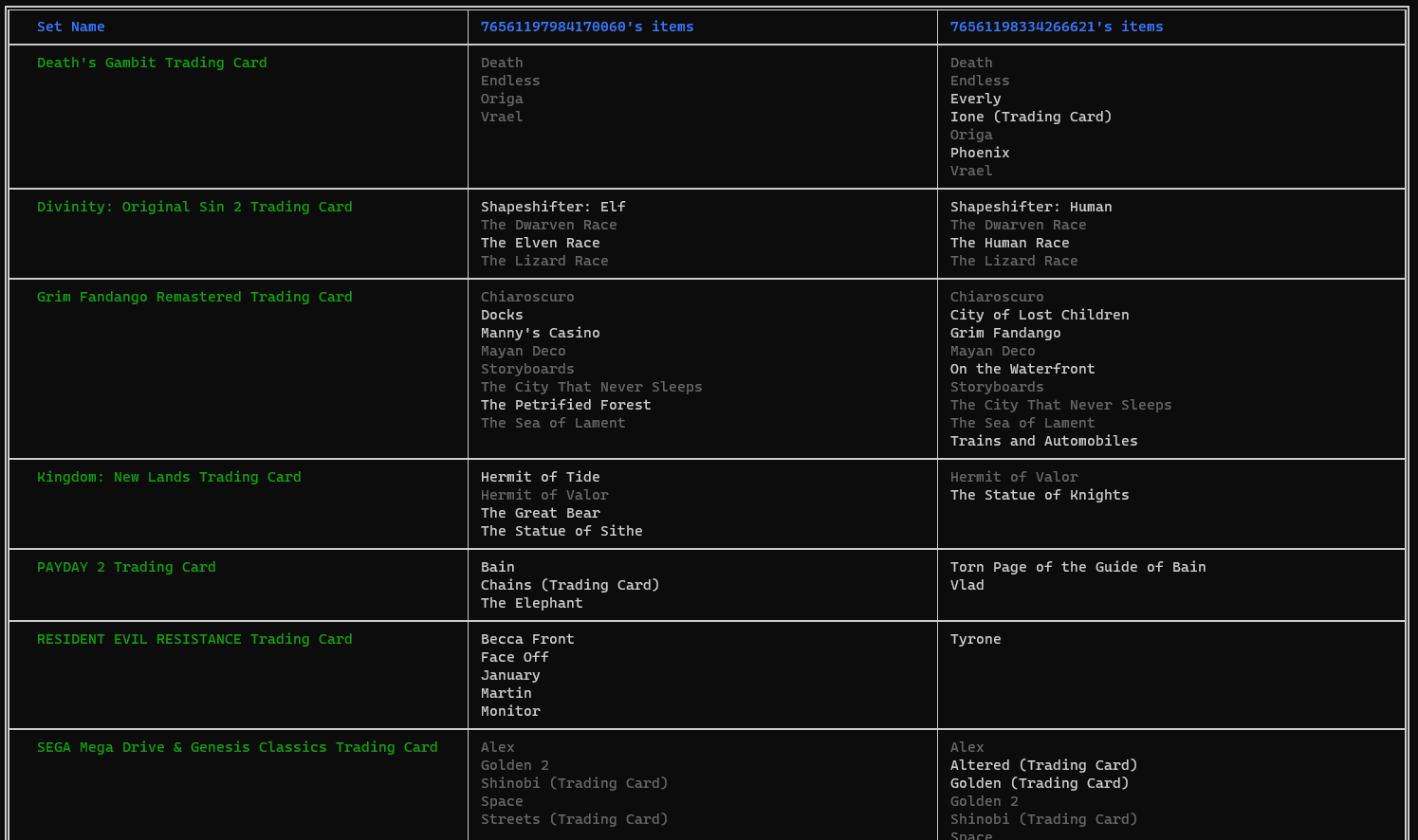Click 'Alex' in 76561198334266621's column
The height and width of the screenshot is (840, 1418).
click(967, 747)
